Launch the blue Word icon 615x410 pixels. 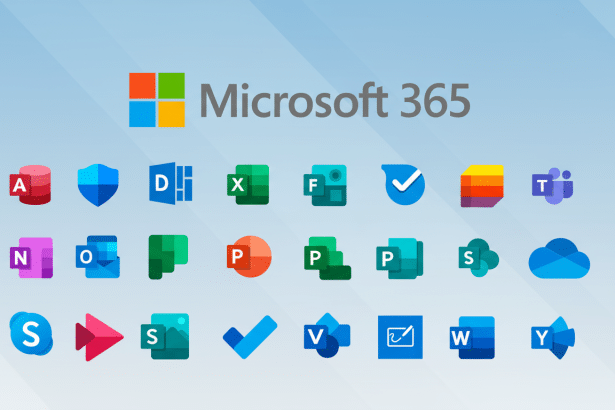(x=472, y=337)
